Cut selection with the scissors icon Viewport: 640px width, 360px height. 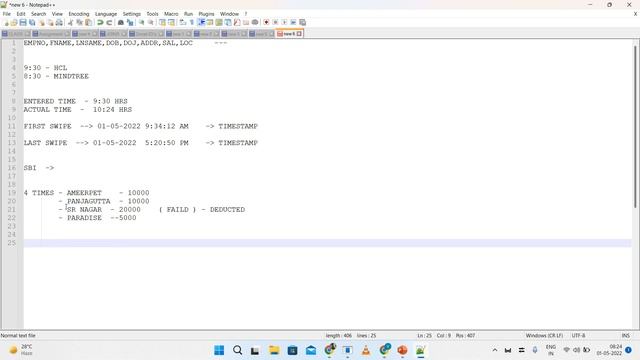[70, 22]
